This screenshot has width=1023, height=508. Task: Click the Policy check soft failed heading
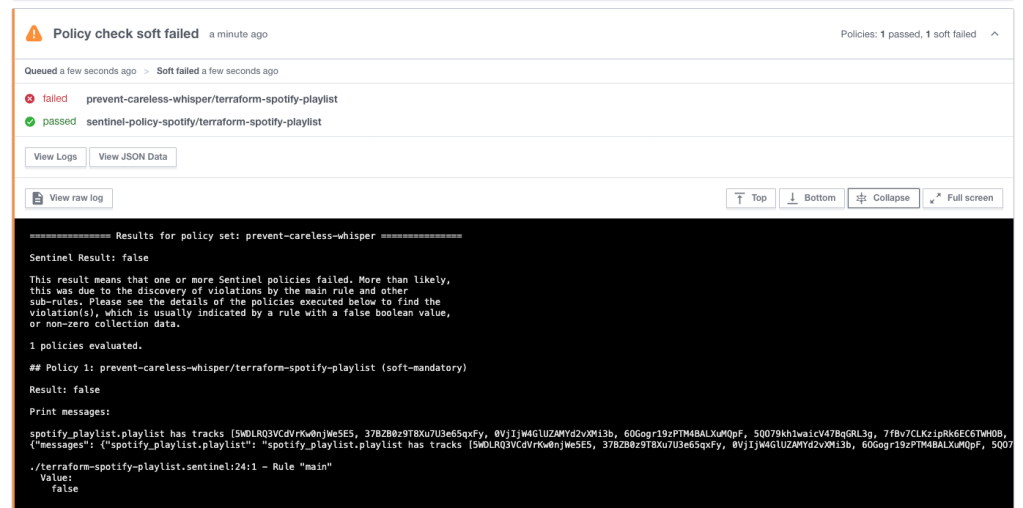(126, 34)
